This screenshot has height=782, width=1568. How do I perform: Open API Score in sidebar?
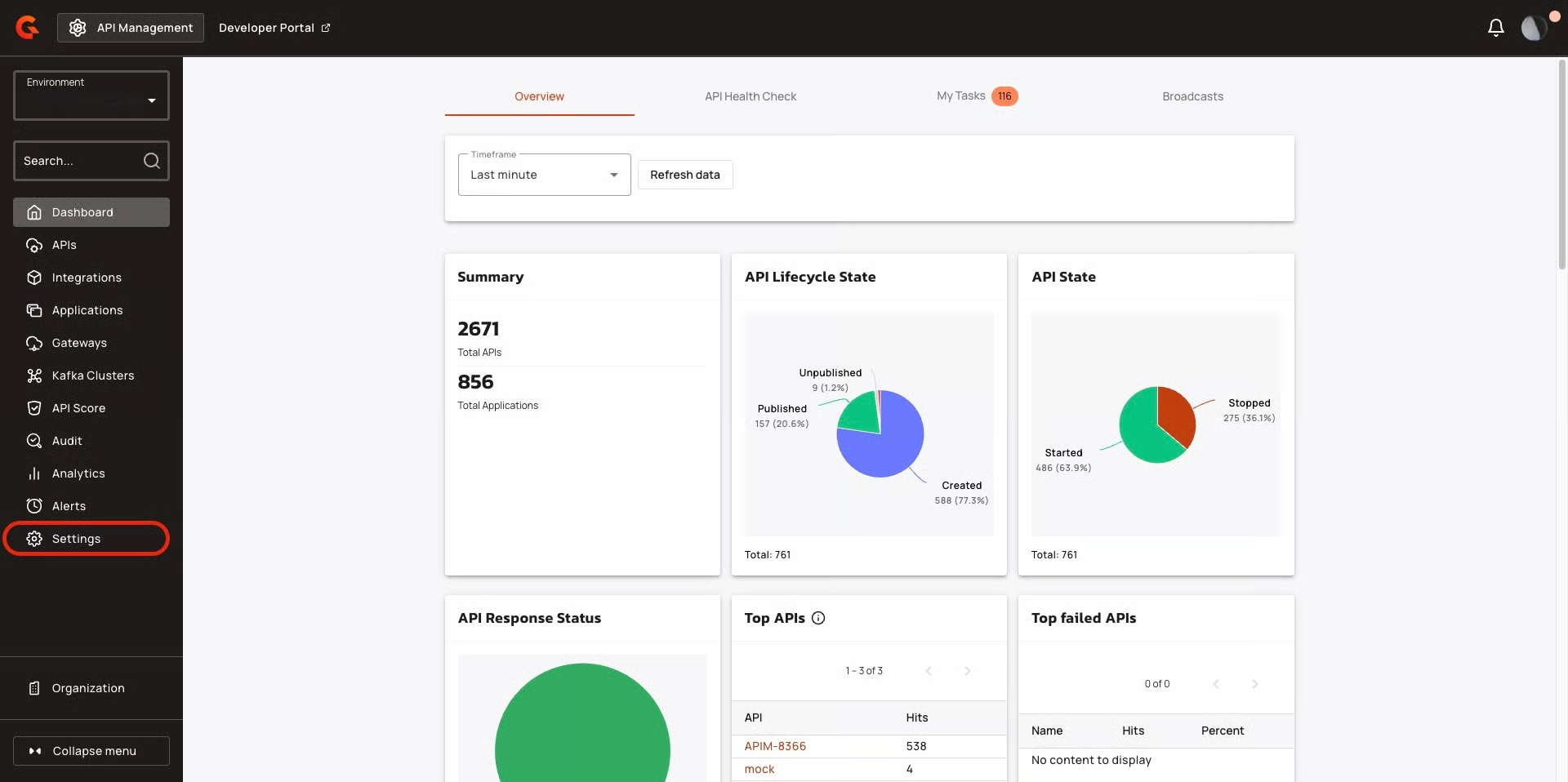click(78, 408)
